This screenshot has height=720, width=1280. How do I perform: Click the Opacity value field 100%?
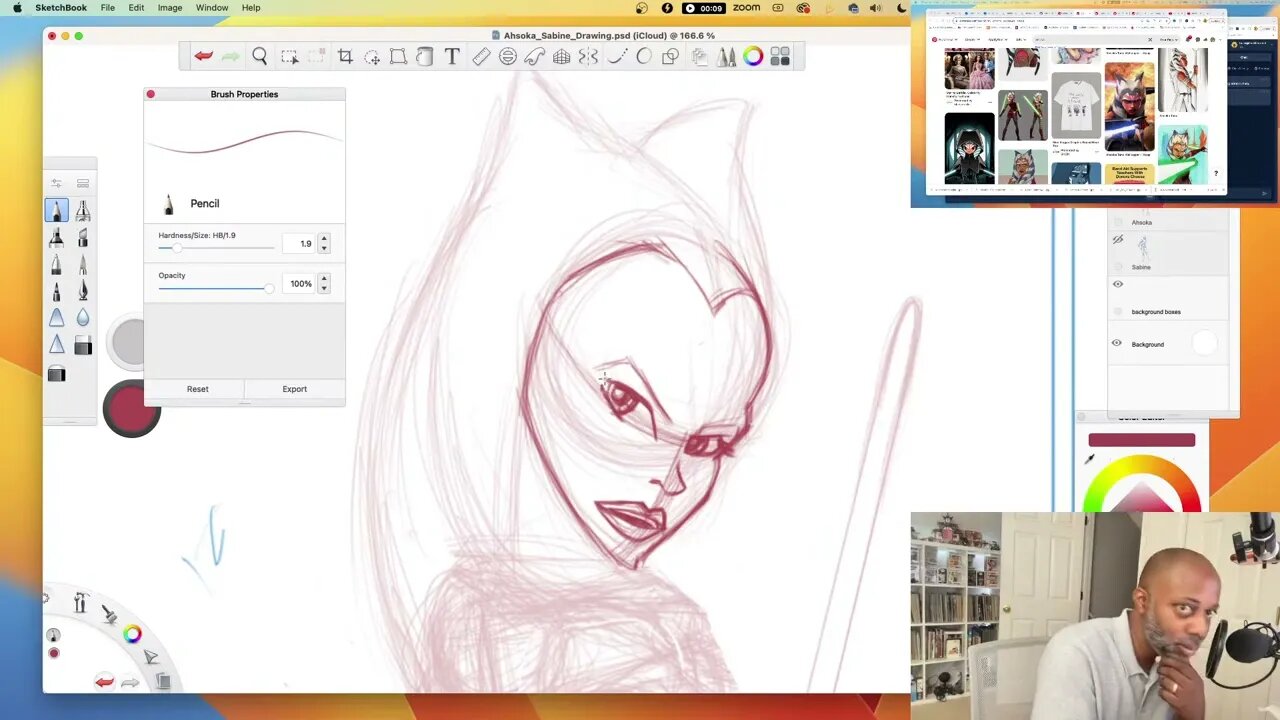tap(299, 284)
